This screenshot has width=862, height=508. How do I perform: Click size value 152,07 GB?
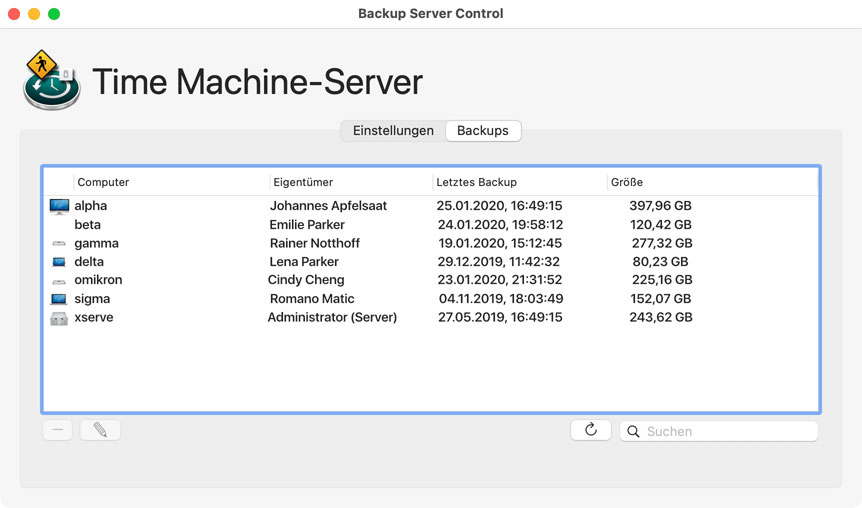tap(660, 299)
